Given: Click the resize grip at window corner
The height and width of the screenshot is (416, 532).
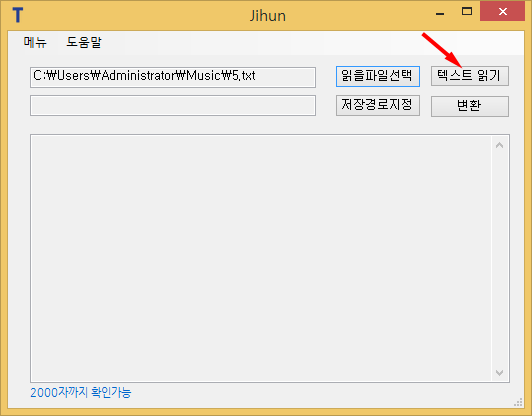Looking at the screenshot, I should coord(518,402).
